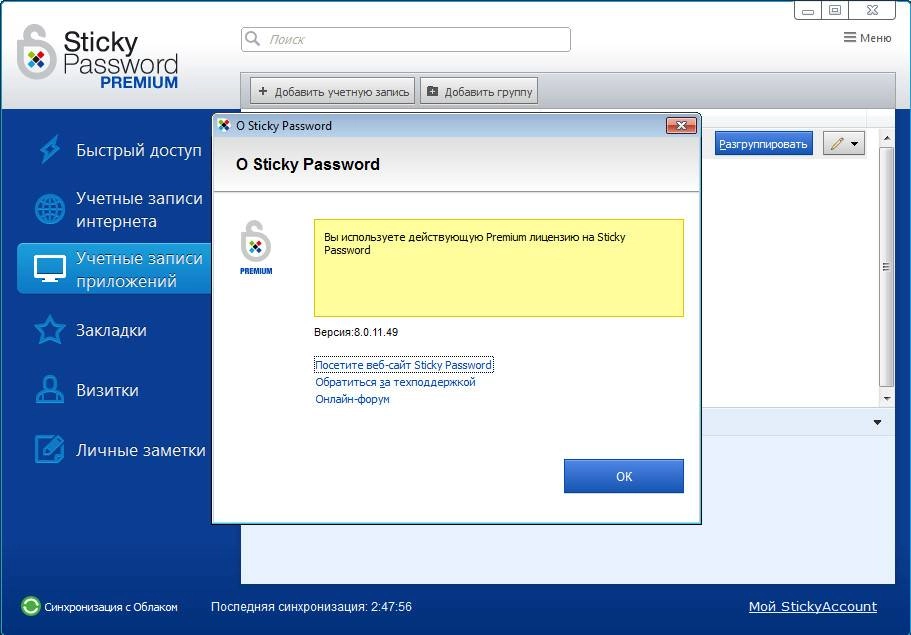This screenshot has width=911, height=635.
Task: Click the pencil edit icon
Action: coord(837,143)
